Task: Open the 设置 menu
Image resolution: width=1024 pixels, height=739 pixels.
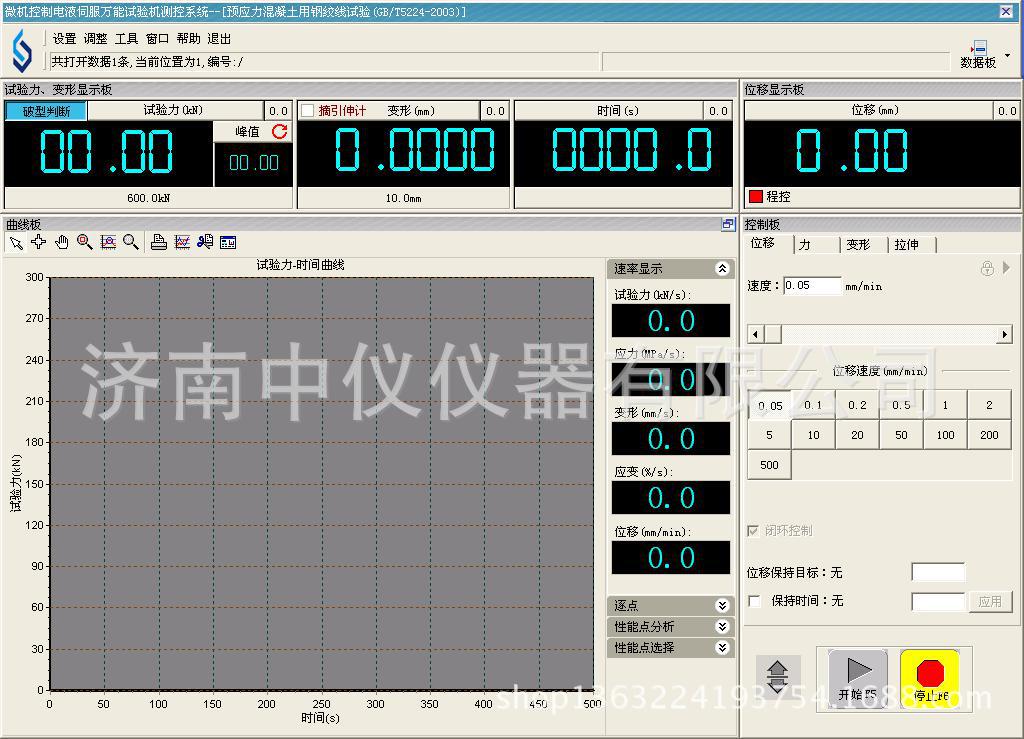Action: 62,39
